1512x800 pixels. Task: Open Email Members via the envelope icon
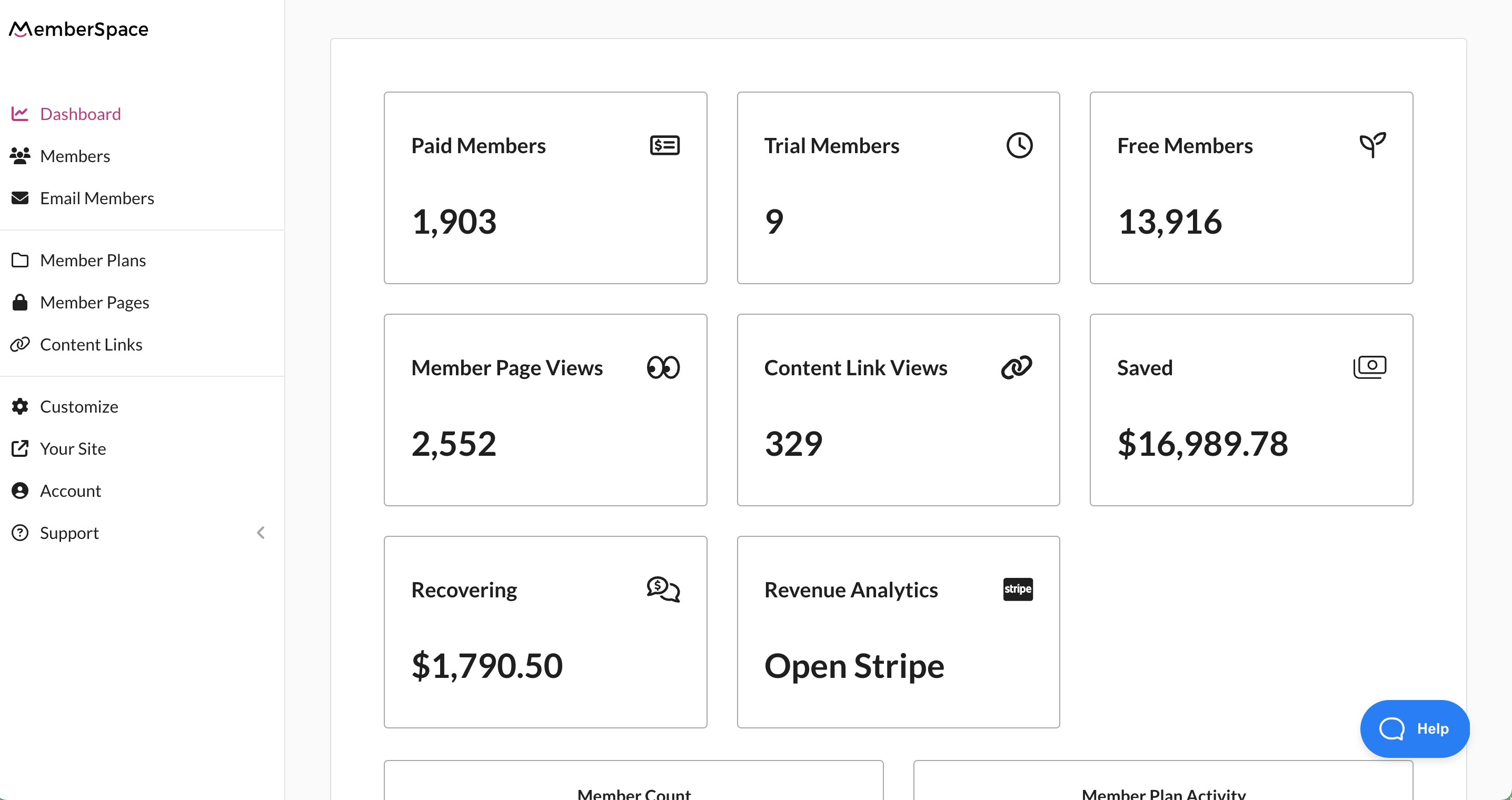[20, 198]
